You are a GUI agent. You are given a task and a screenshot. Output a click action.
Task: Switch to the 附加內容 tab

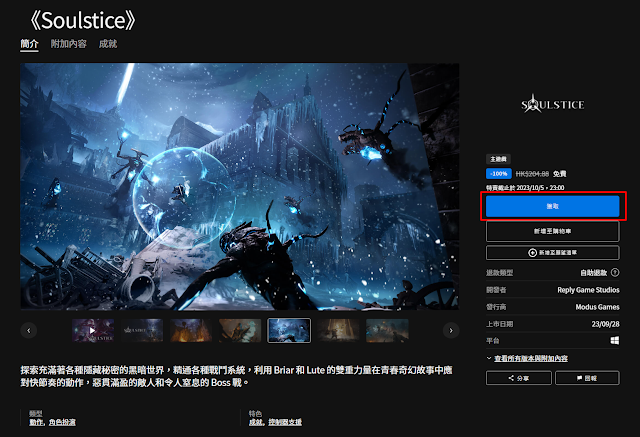(69, 44)
